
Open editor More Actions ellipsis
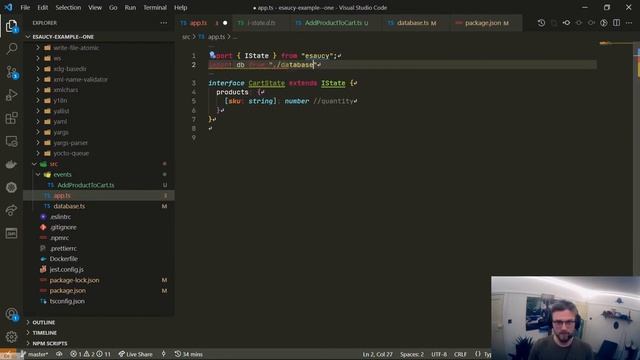click(629, 23)
